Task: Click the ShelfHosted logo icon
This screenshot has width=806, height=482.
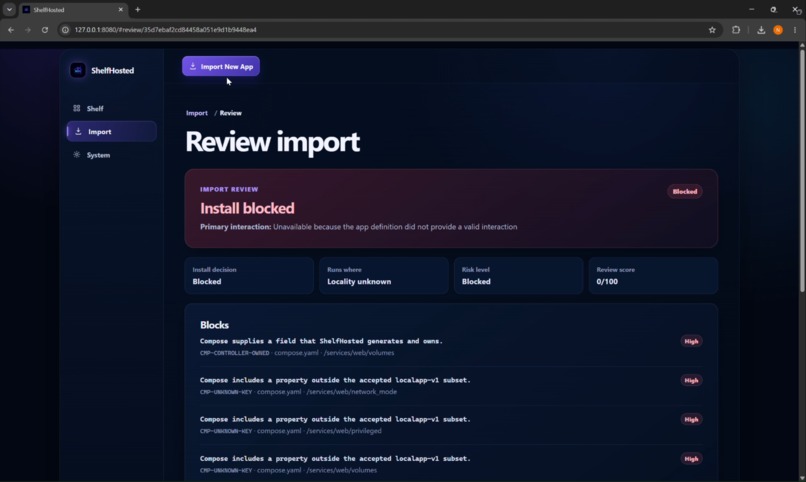Action: (x=78, y=70)
